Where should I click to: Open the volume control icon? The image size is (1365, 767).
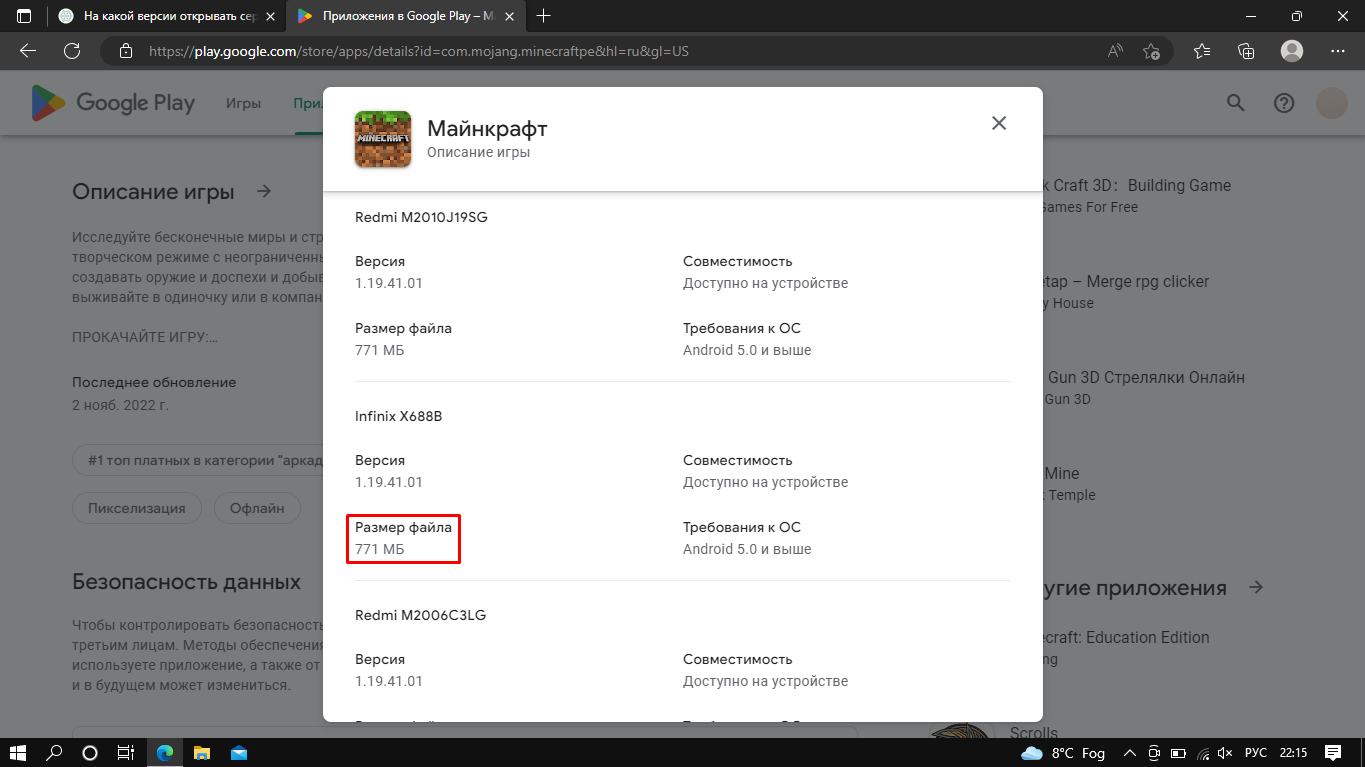(x=1226, y=752)
